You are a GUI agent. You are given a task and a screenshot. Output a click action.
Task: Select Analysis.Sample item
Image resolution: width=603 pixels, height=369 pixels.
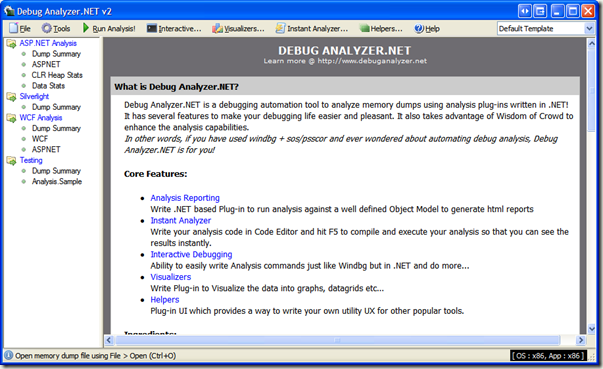57,181
